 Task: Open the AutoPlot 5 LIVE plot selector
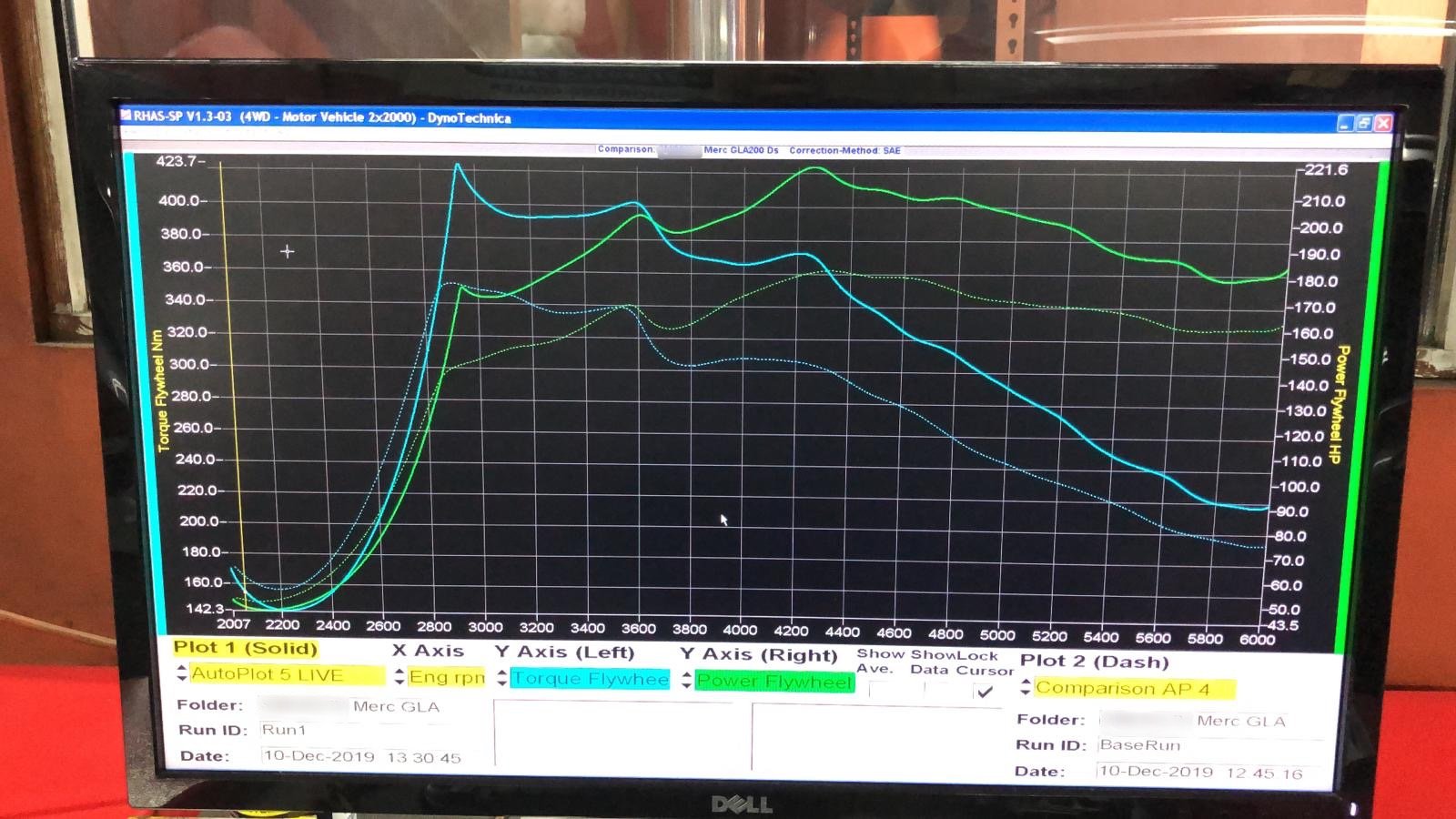click(x=287, y=675)
